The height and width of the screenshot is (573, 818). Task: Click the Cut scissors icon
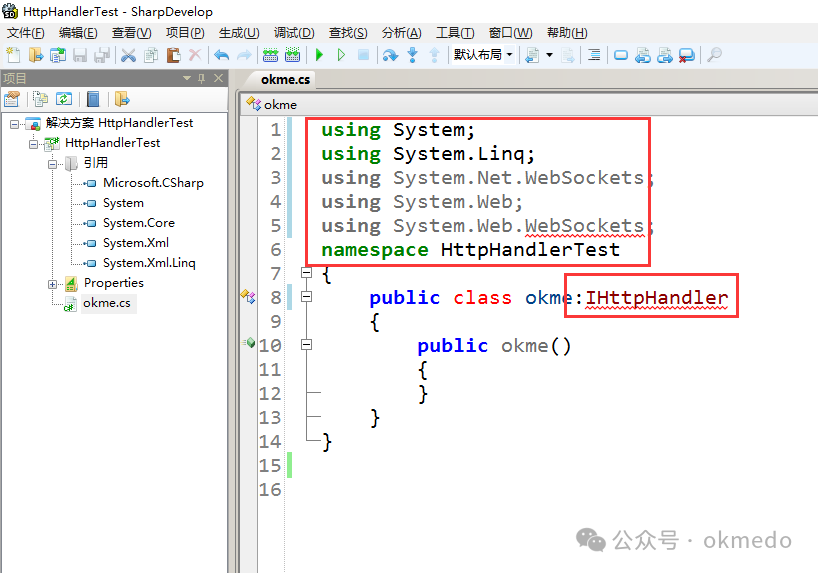[128, 55]
